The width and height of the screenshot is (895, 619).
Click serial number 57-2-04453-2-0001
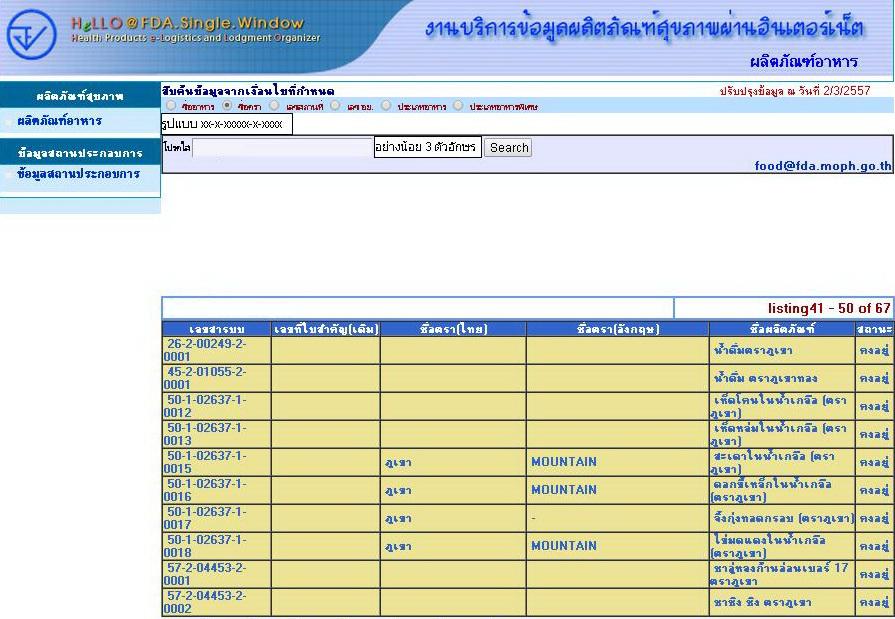click(205, 574)
